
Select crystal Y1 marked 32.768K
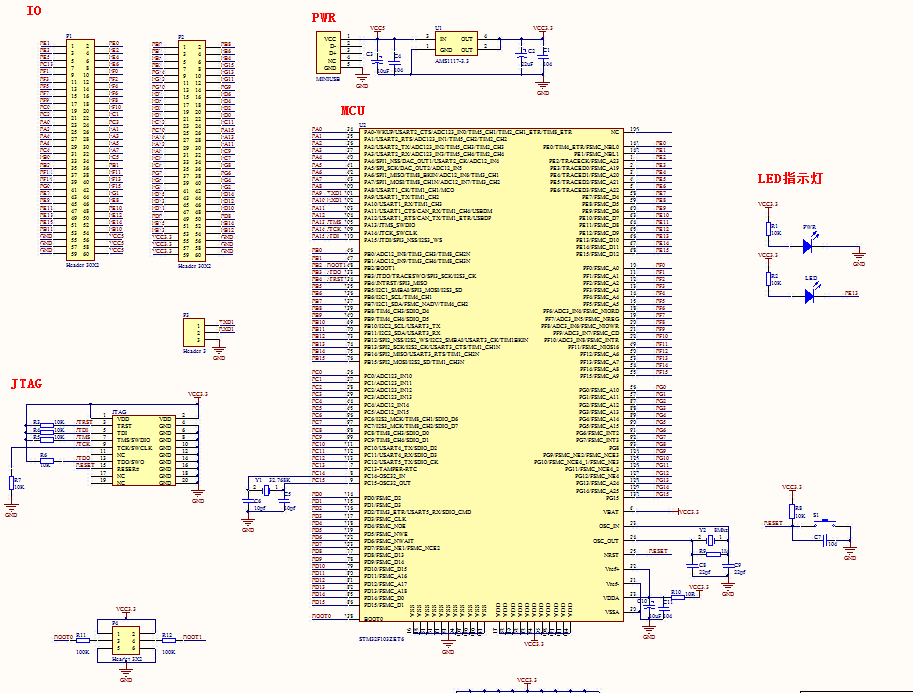click(x=266, y=489)
